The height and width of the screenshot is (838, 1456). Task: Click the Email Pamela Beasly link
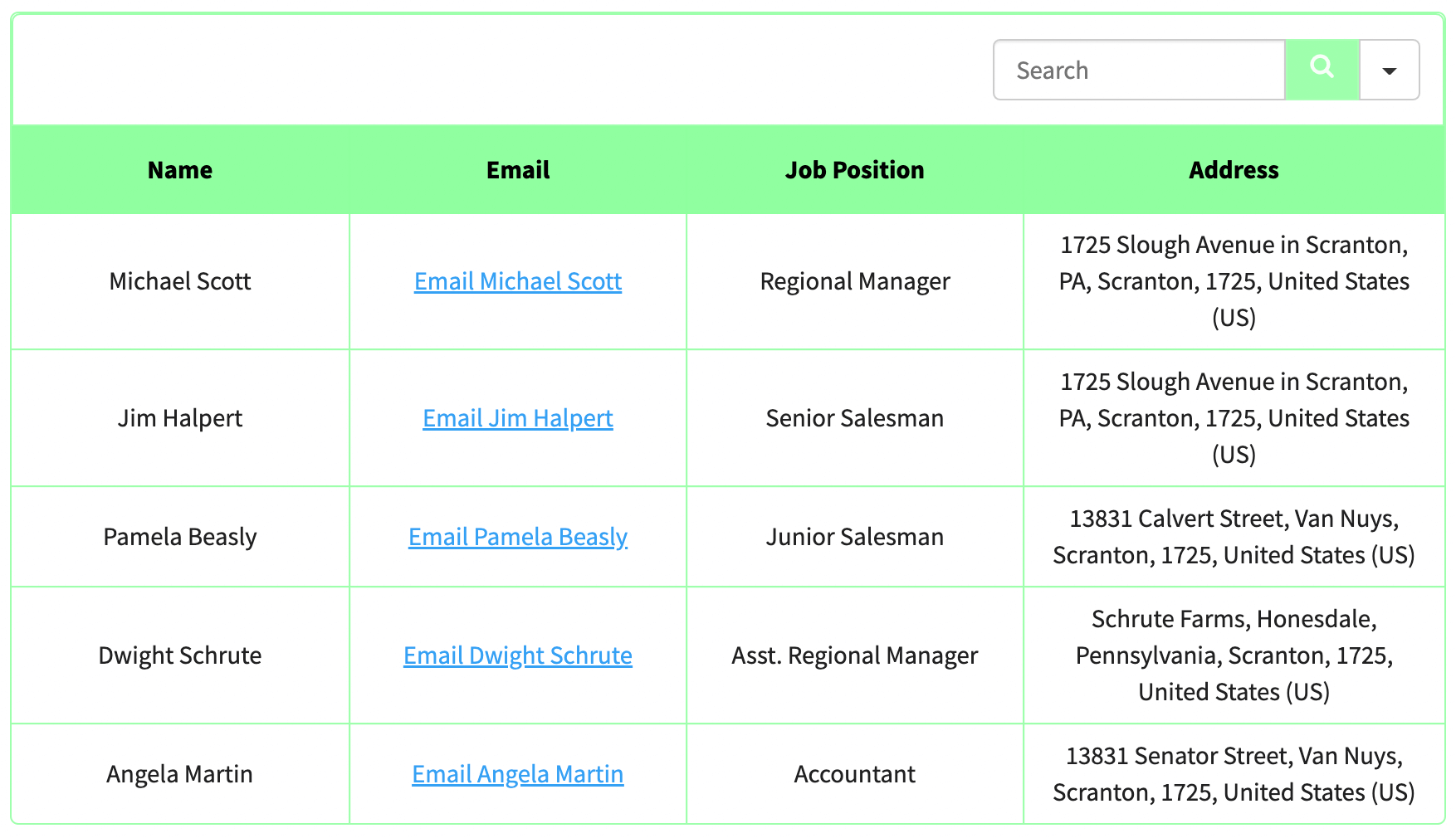pos(518,537)
